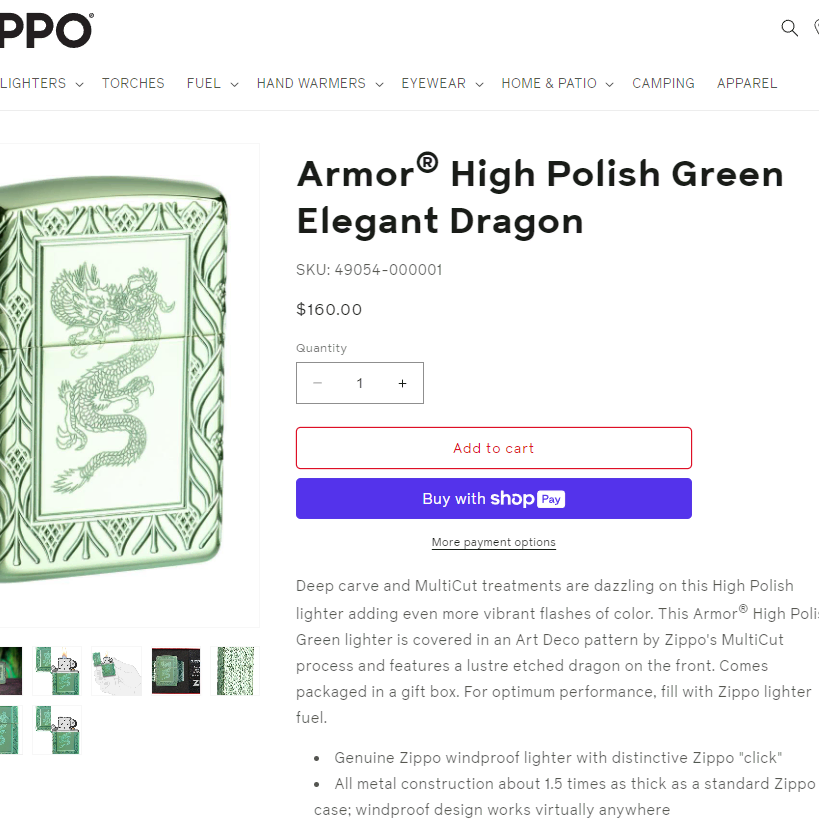819x819 pixels.
Task: Click the Add to cart button
Action: (x=494, y=448)
